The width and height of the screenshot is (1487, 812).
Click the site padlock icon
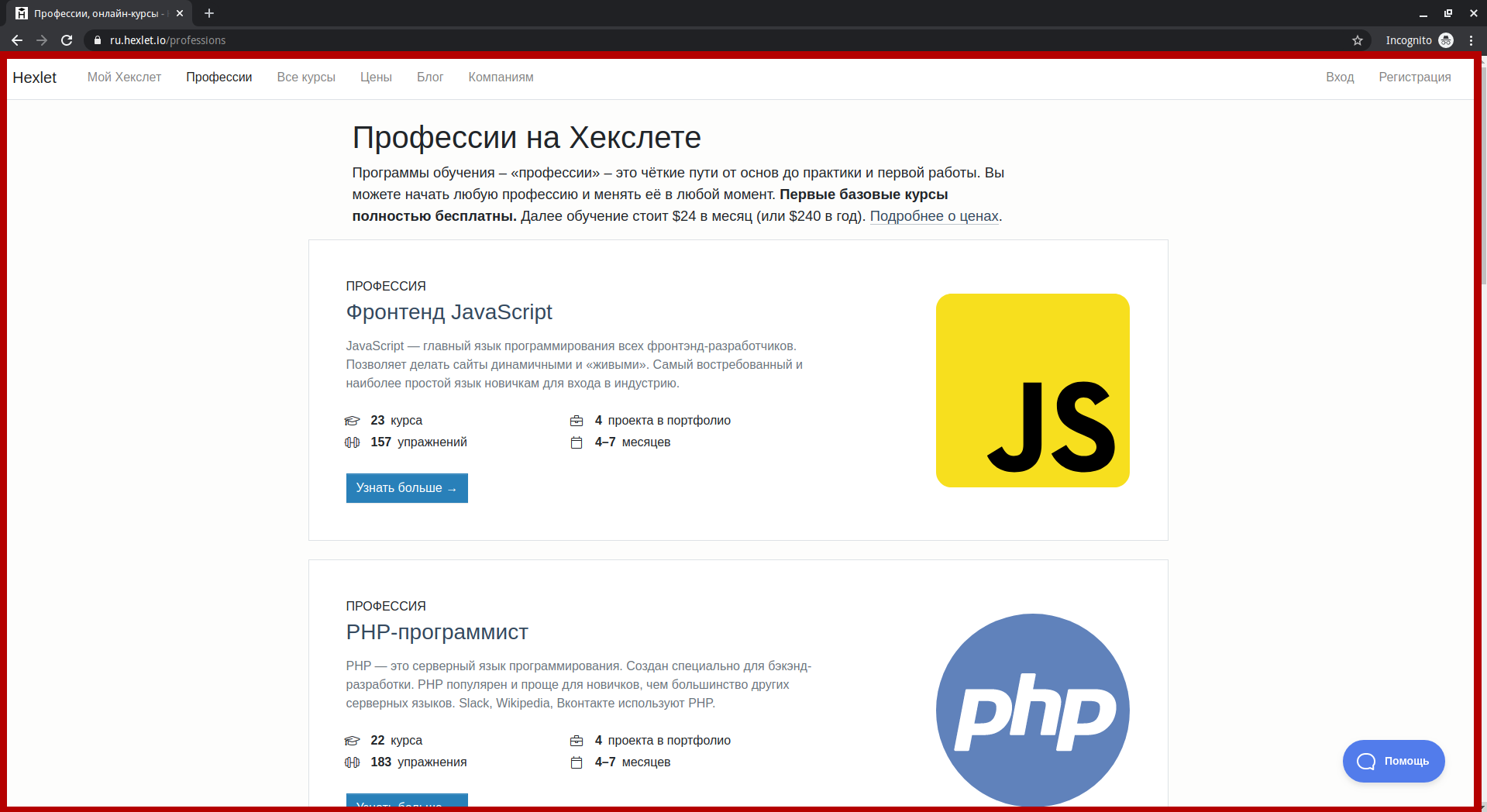[x=98, y=40]
